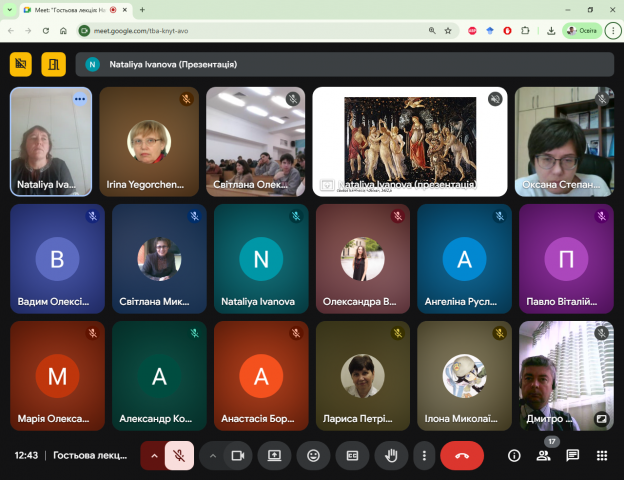Open the emoji reactions panel
624x480 pixels.
tap(313, 455)
